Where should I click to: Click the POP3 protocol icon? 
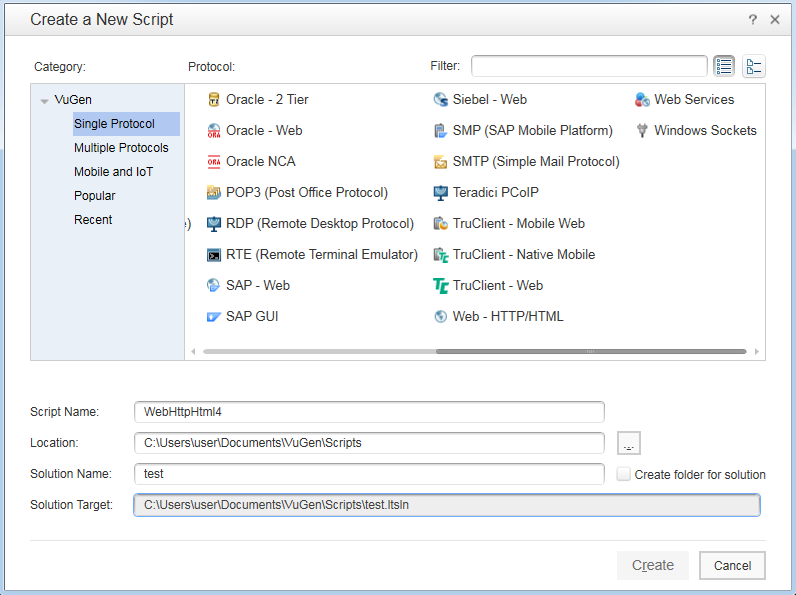(214, 192)
